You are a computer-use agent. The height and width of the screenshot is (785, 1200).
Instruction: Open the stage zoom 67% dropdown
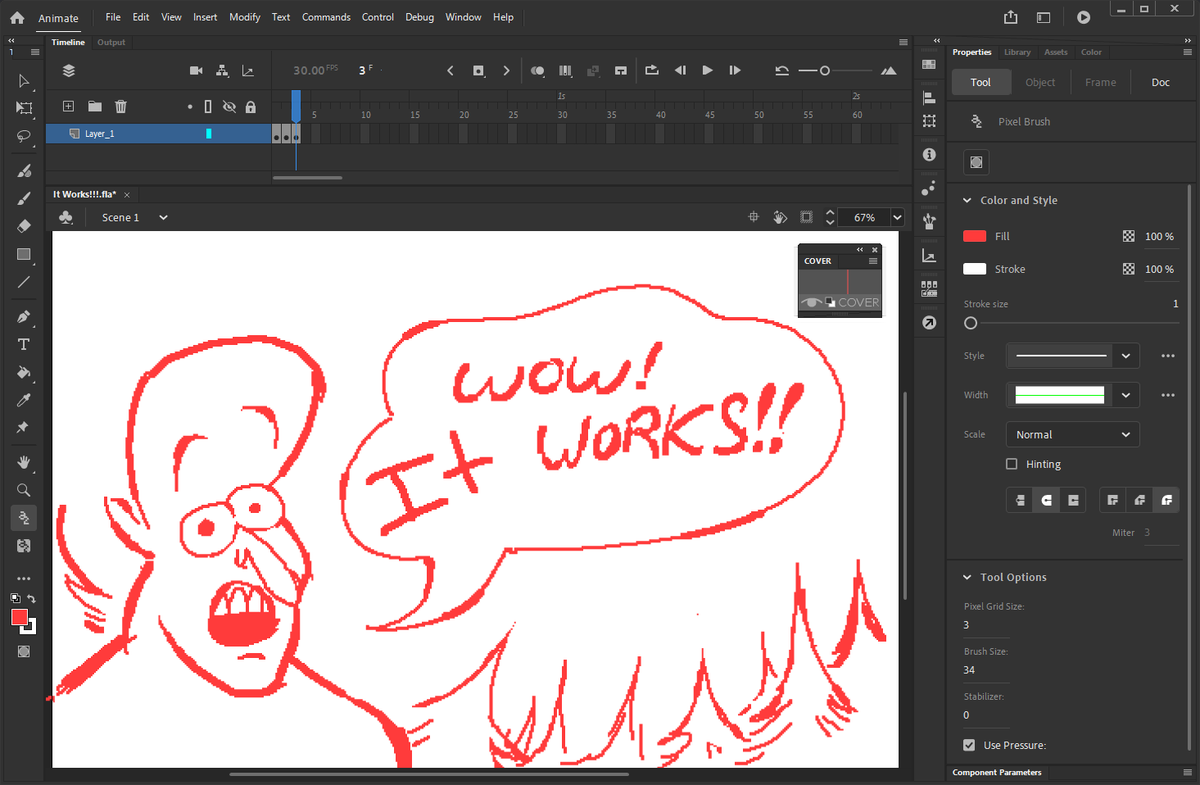tap(896, 217)
